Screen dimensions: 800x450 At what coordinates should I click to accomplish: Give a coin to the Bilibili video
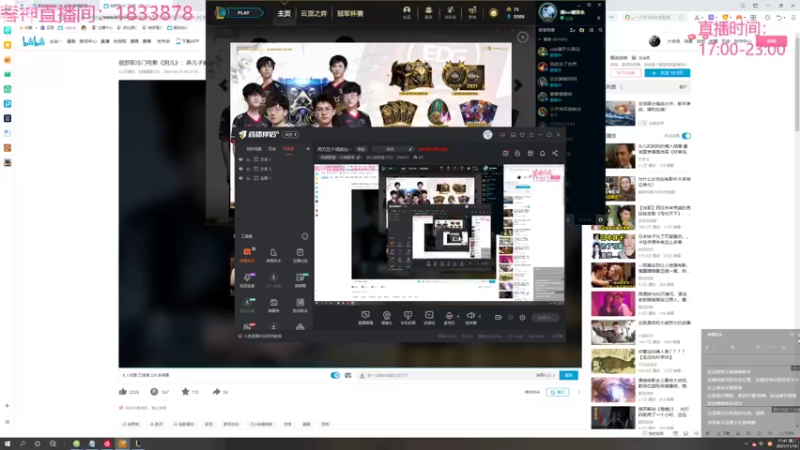coord(154,392)
